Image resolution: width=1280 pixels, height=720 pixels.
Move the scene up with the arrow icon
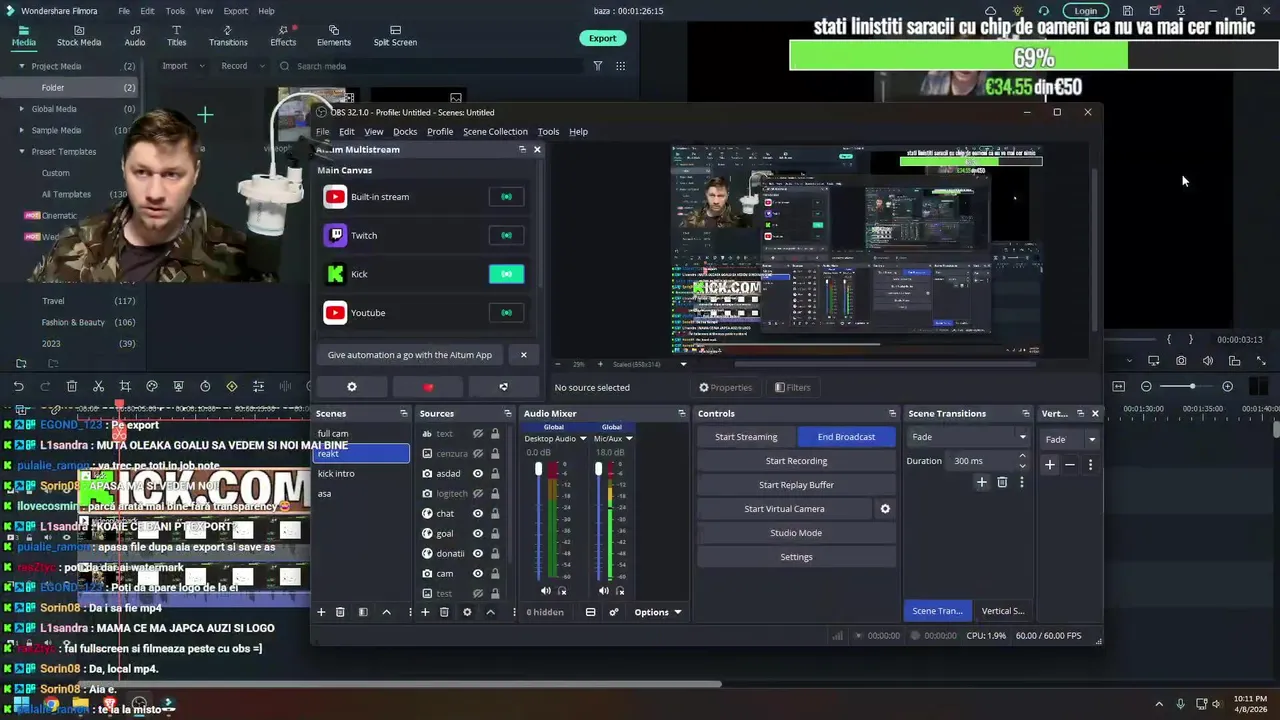386,612
